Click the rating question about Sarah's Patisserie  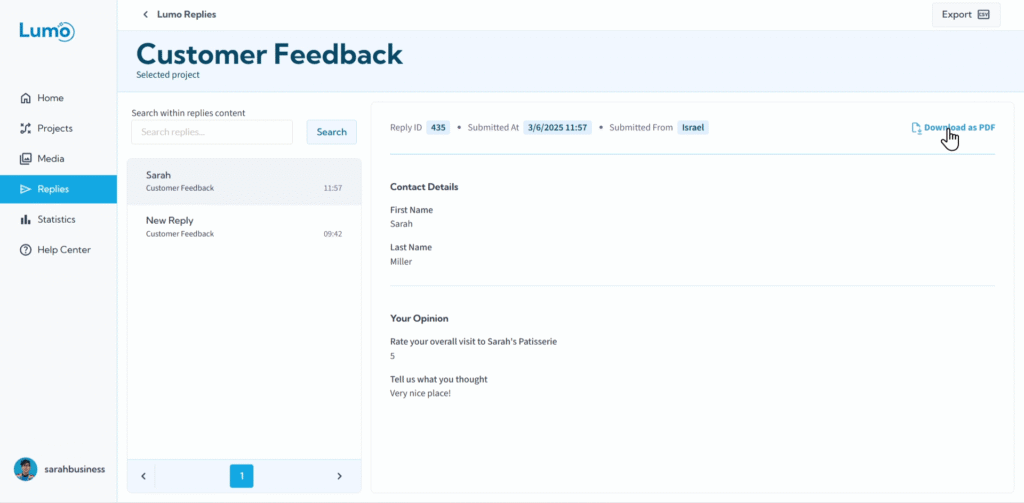[473, 342]
